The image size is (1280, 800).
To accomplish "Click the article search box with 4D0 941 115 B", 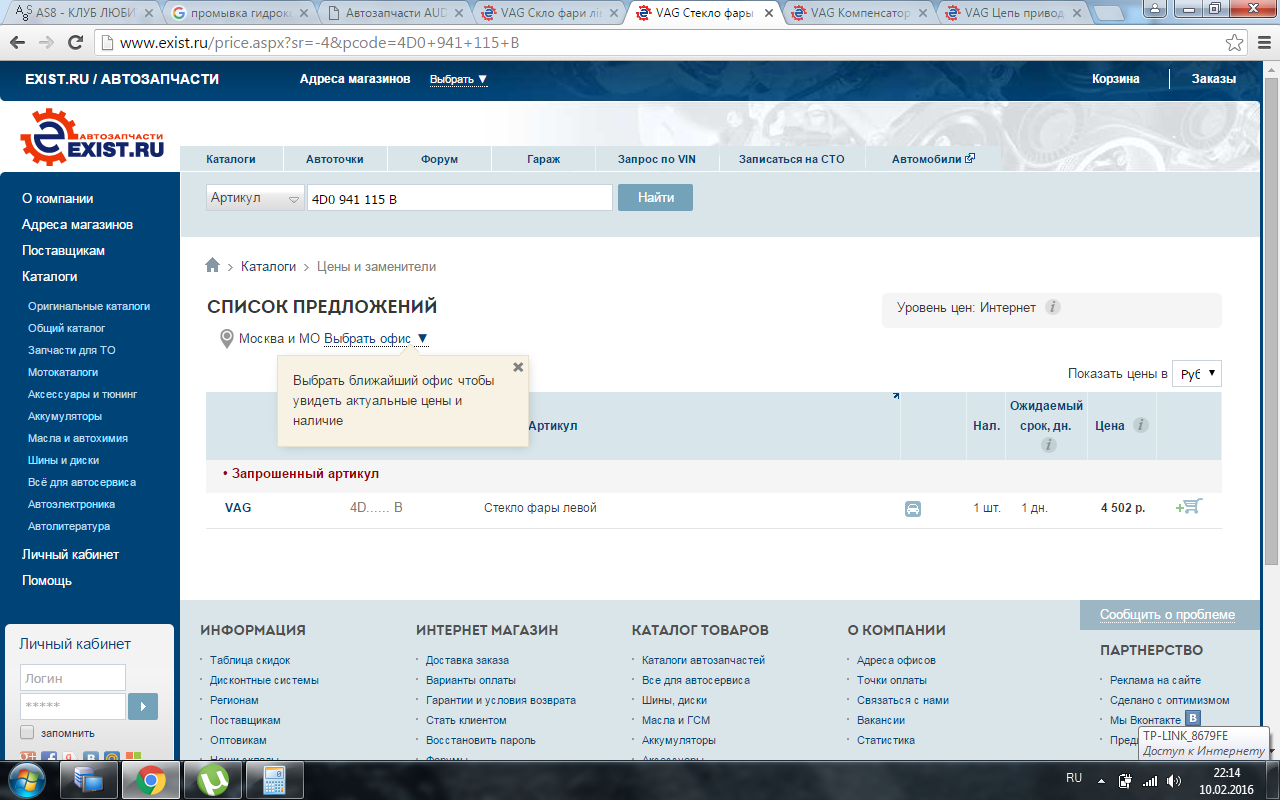I will coord(460,198).
